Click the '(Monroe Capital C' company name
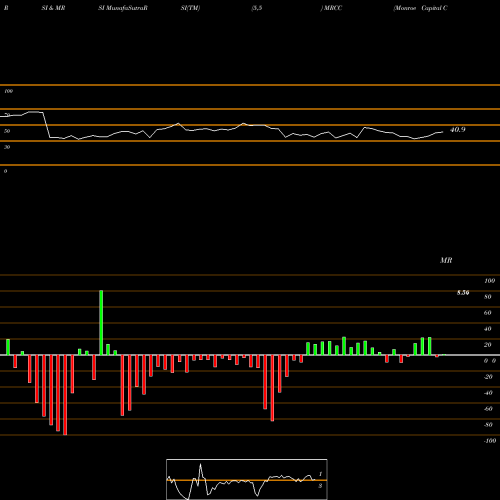 point(420,8)
